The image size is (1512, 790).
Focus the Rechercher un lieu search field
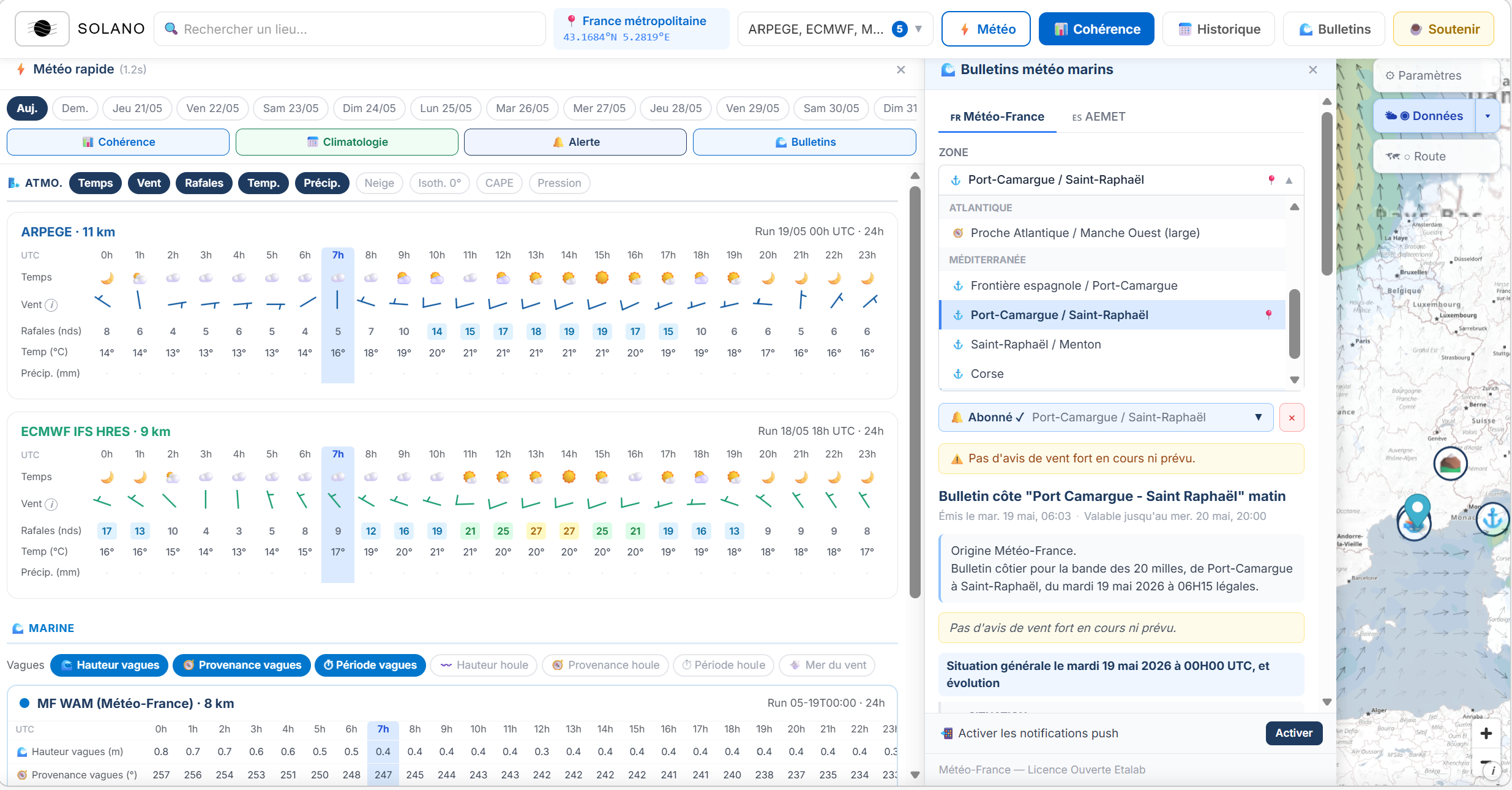350,29
